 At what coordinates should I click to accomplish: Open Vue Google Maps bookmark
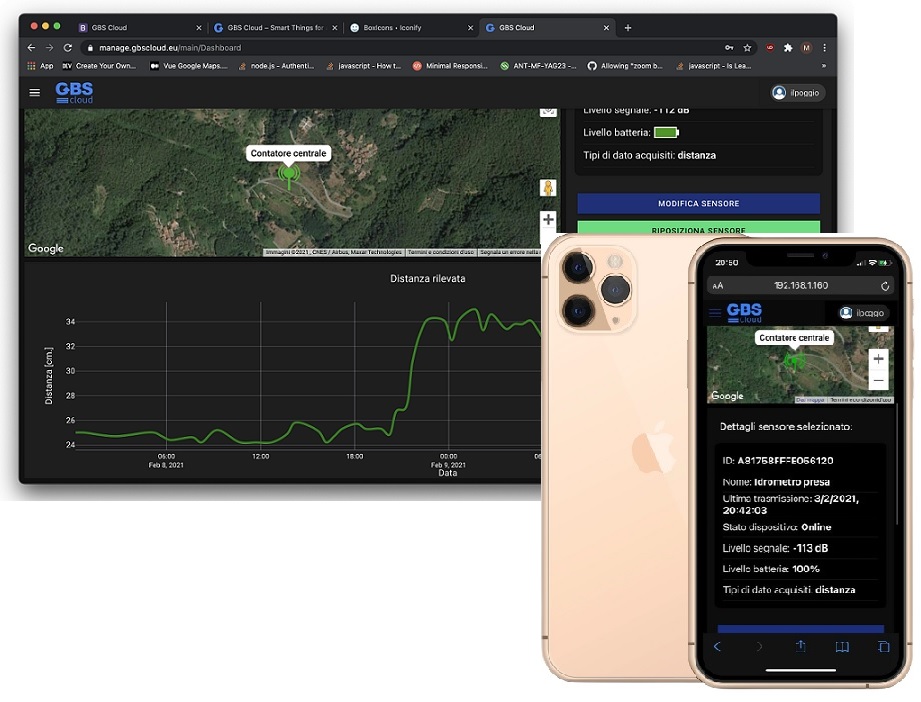pos(189,66)
